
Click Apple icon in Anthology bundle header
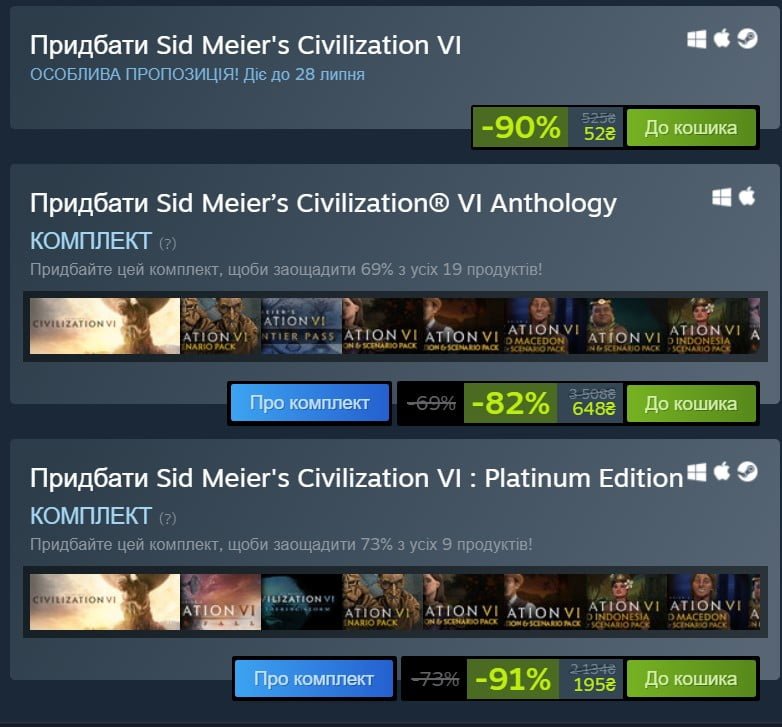(747, 196)
